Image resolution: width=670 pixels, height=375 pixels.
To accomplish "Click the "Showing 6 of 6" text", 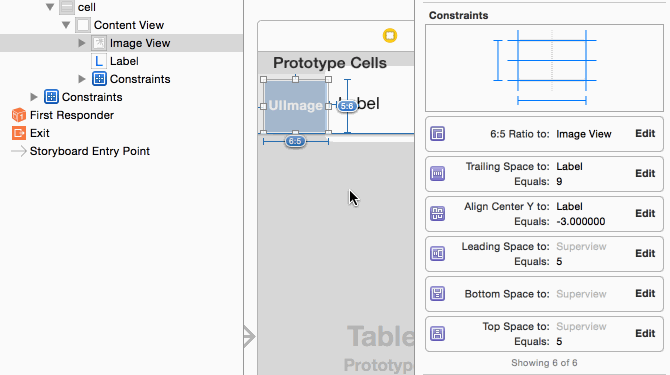I will coord(544,363).
